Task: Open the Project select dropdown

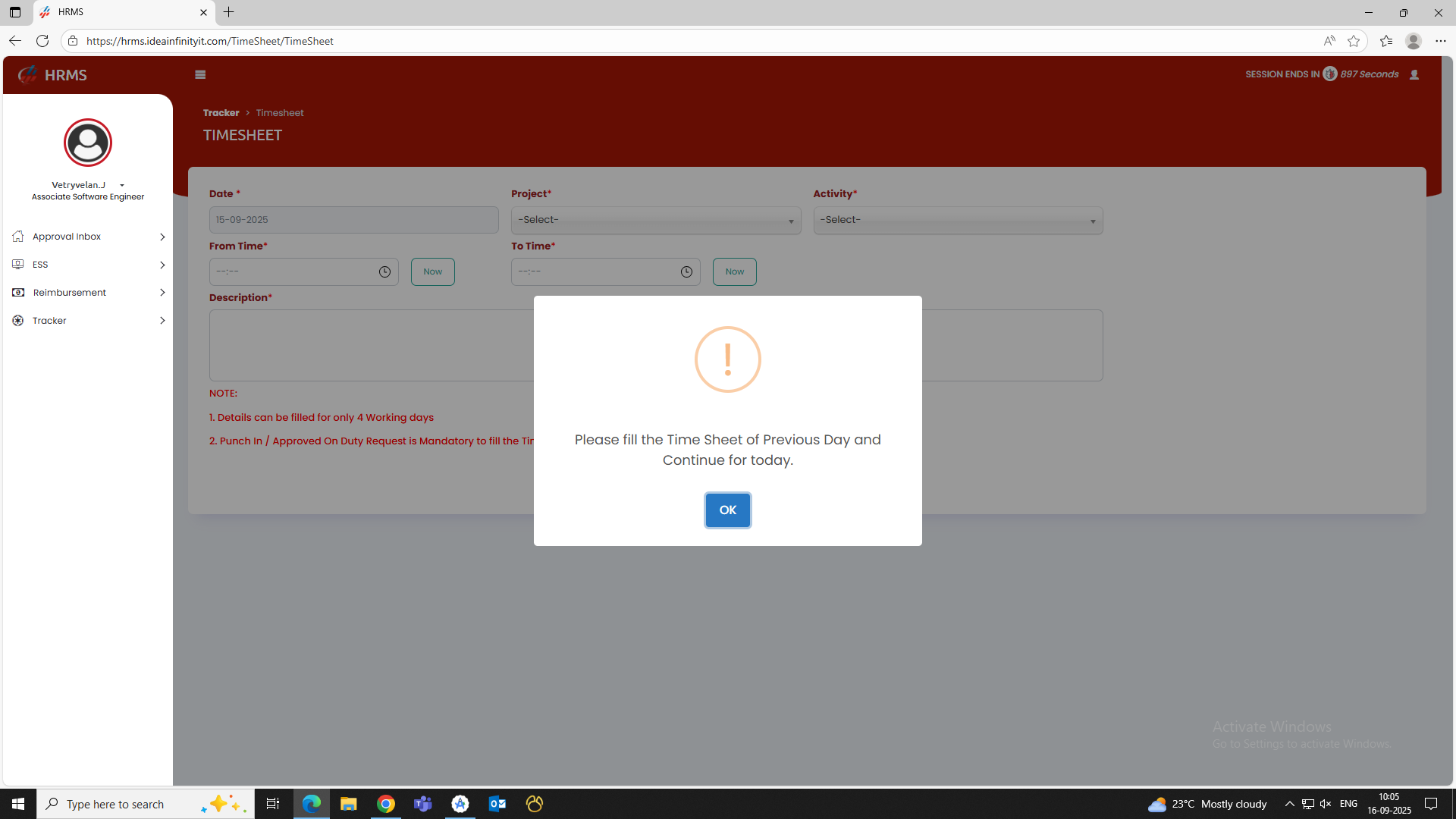Action: 655,220
